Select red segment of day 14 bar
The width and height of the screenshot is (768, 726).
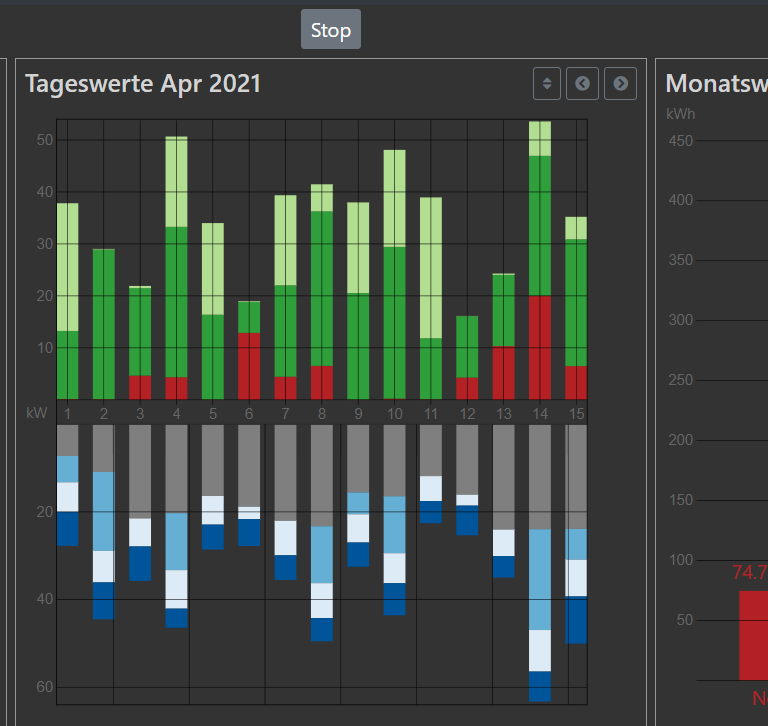540,347
